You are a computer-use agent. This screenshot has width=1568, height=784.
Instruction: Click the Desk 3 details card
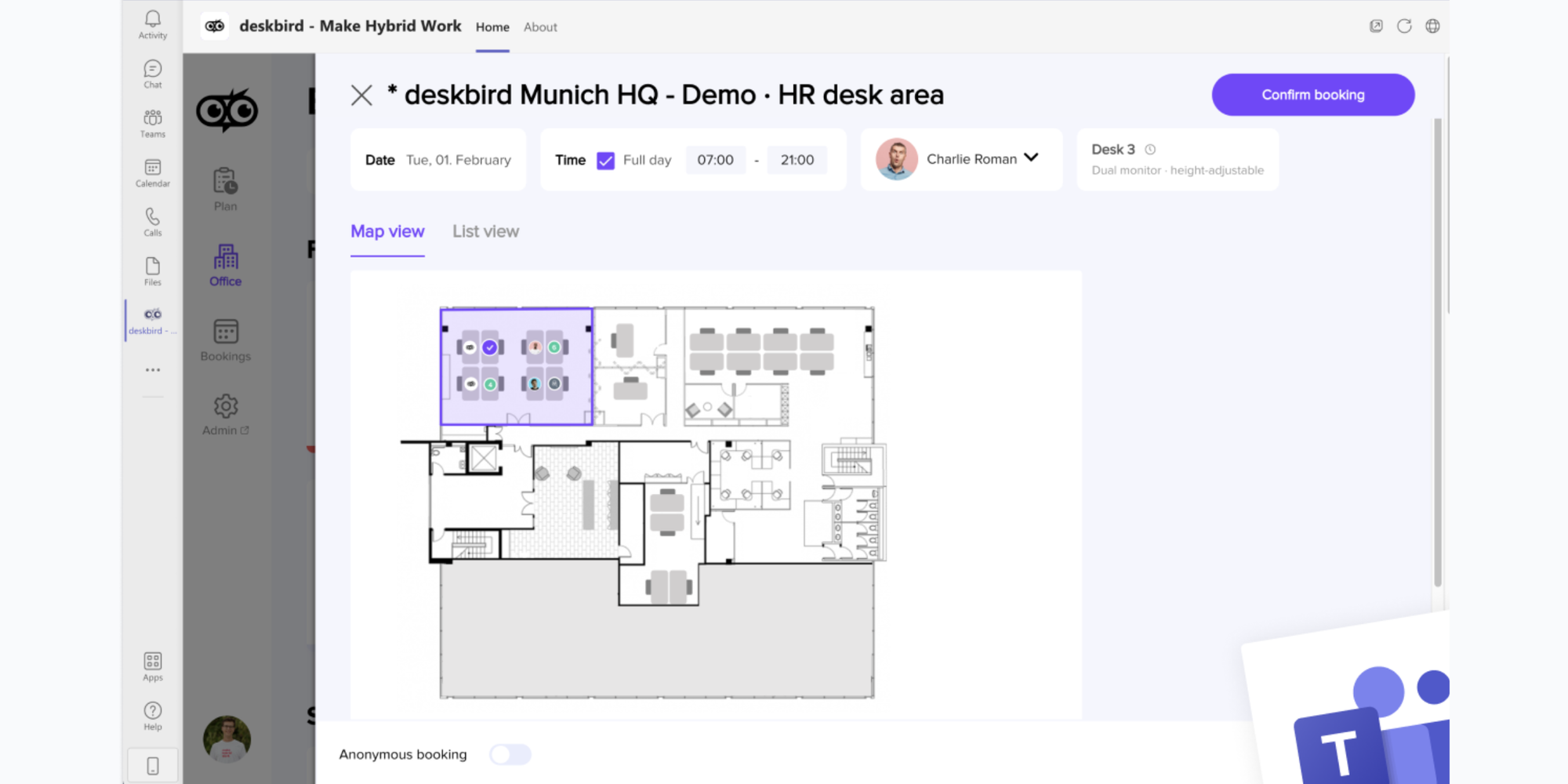coord(1178,160)
